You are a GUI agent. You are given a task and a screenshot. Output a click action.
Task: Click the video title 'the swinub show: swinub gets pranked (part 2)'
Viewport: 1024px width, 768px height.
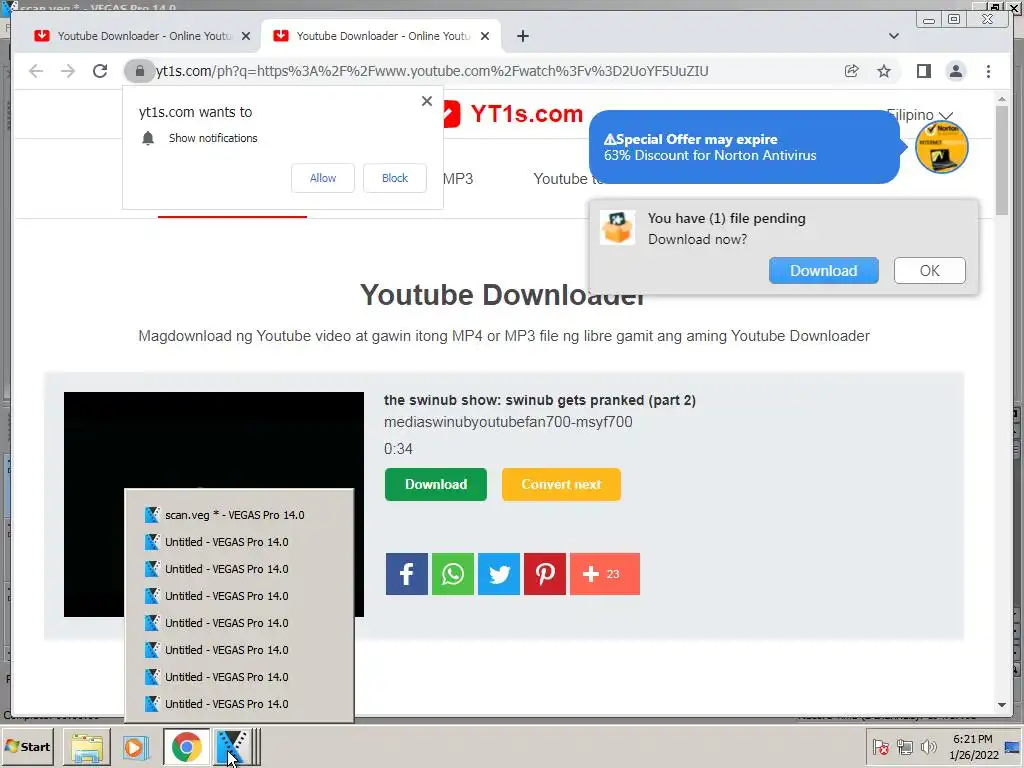pyautogui.click(x=539, y=400)
